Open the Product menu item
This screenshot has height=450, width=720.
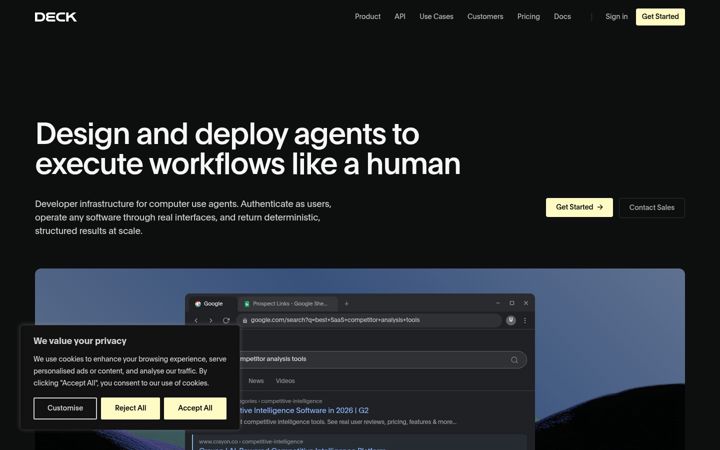click(367, 17)
